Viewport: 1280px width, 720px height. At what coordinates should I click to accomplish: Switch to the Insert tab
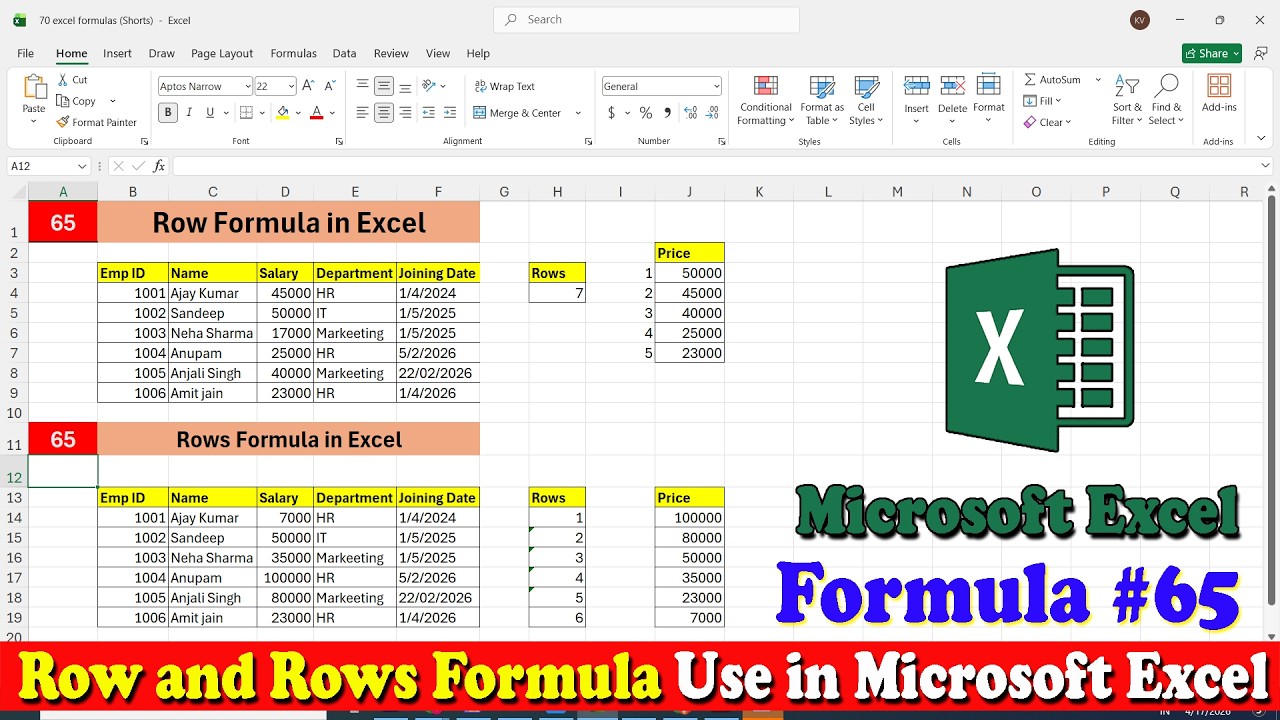[x=117, y=54]
